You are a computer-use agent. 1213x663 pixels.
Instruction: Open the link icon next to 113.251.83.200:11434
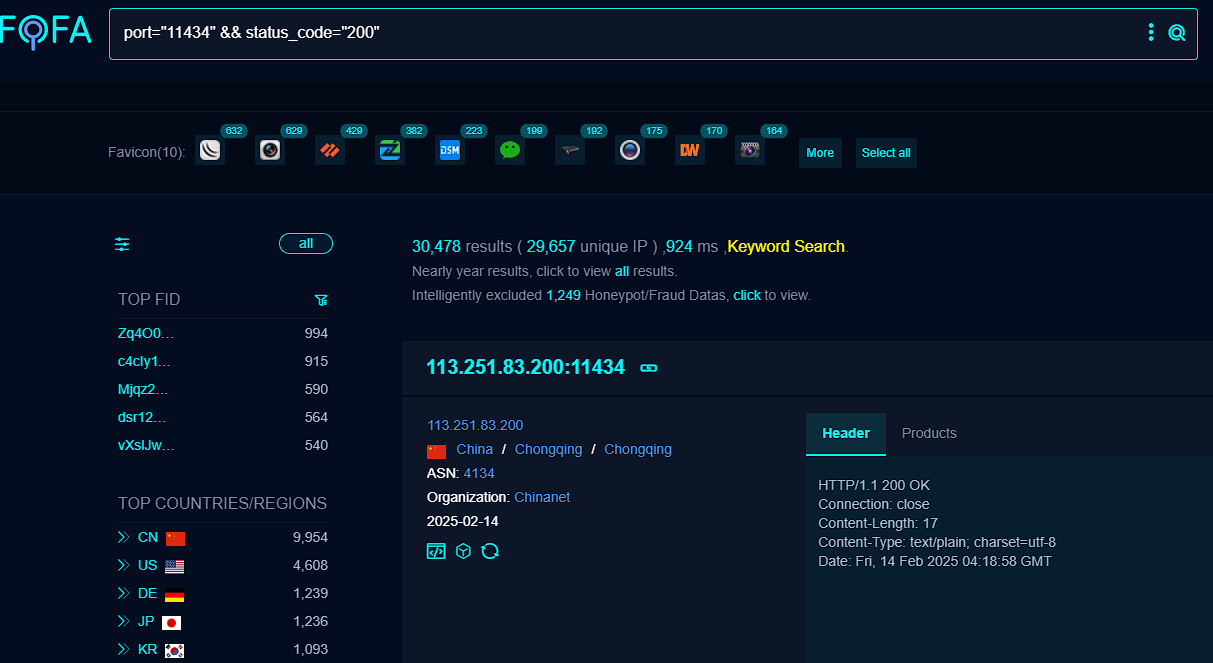pos(649,368)
